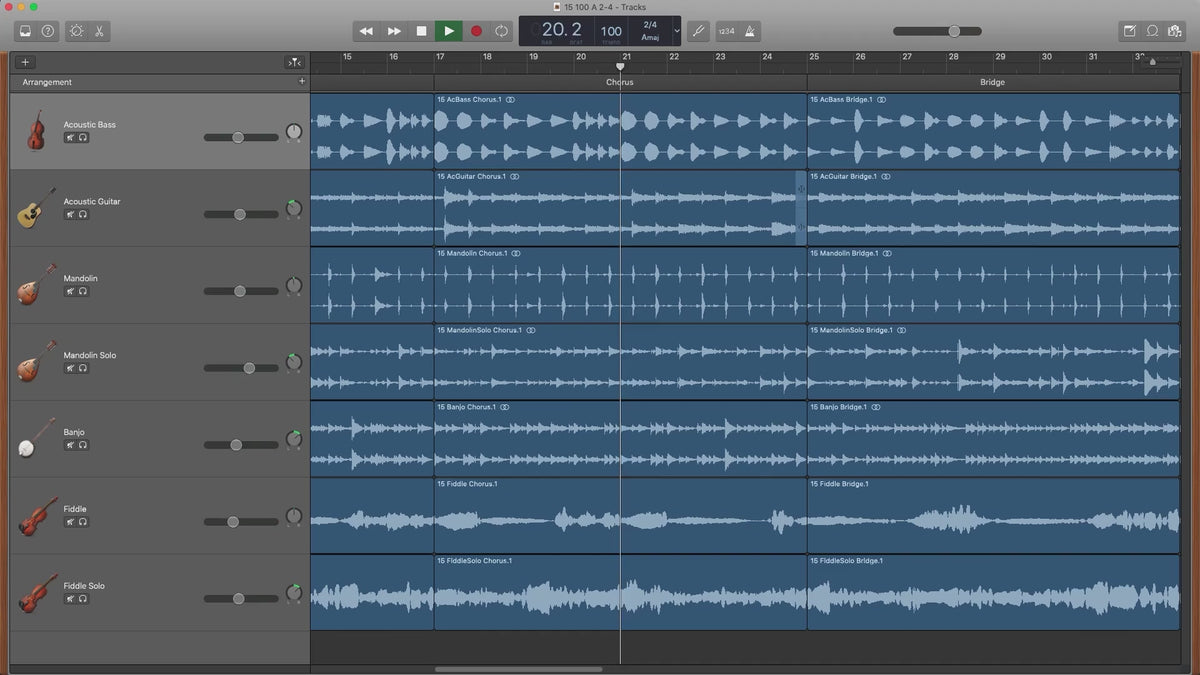Open Smart Controls

tap(77, 31)
